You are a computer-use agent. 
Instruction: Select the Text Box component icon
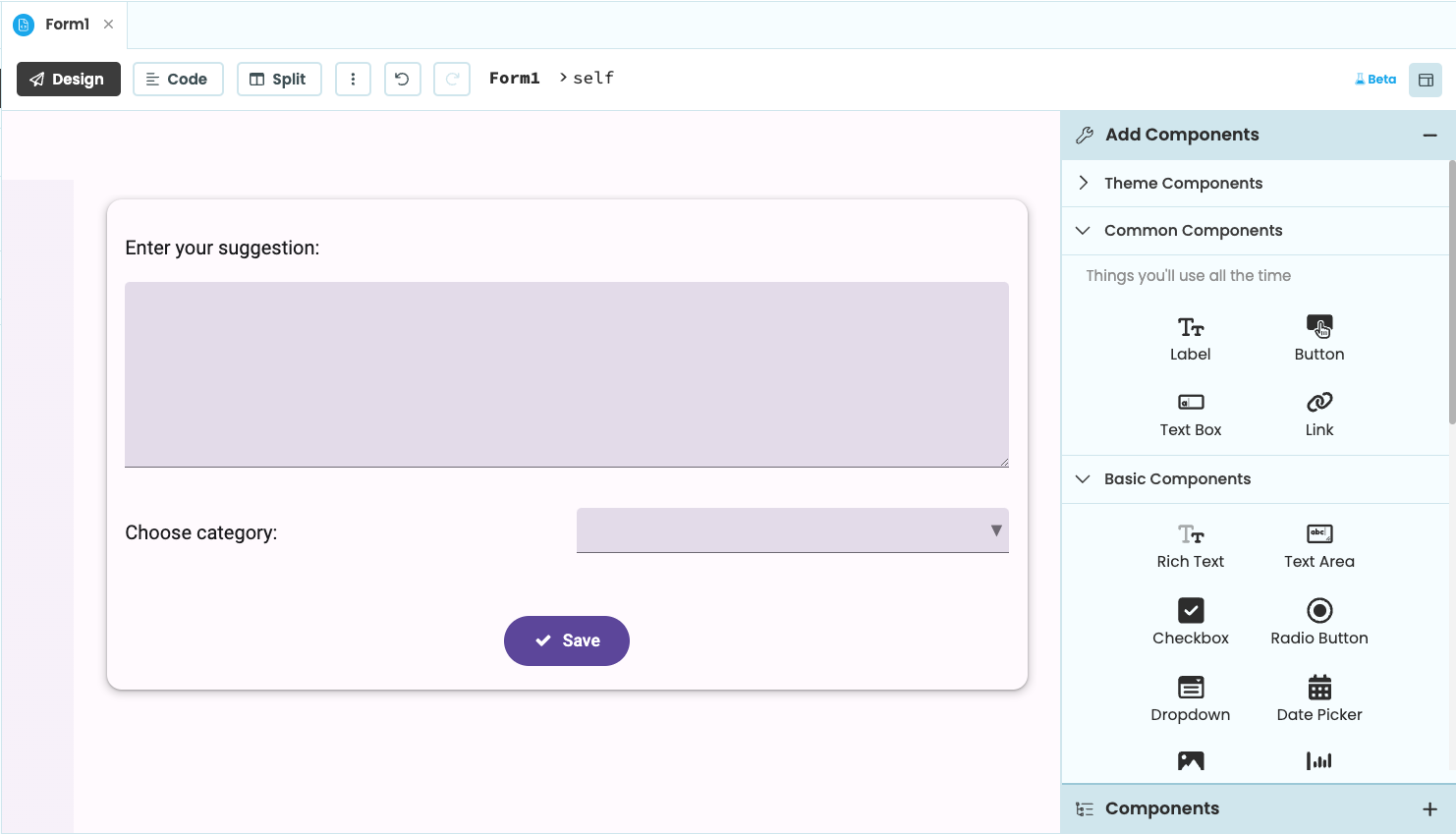coord(1190,403)
